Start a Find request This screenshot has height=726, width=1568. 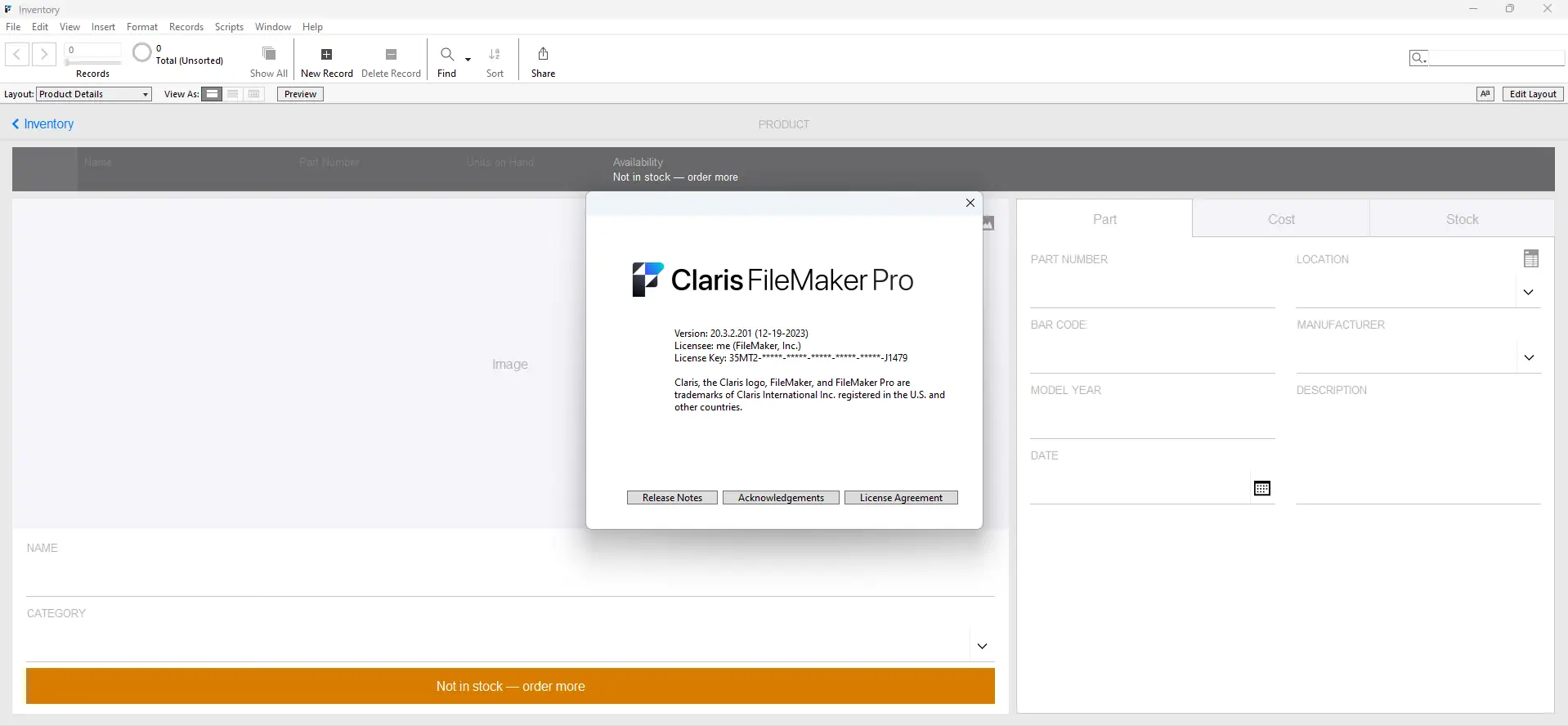[447, 62]
